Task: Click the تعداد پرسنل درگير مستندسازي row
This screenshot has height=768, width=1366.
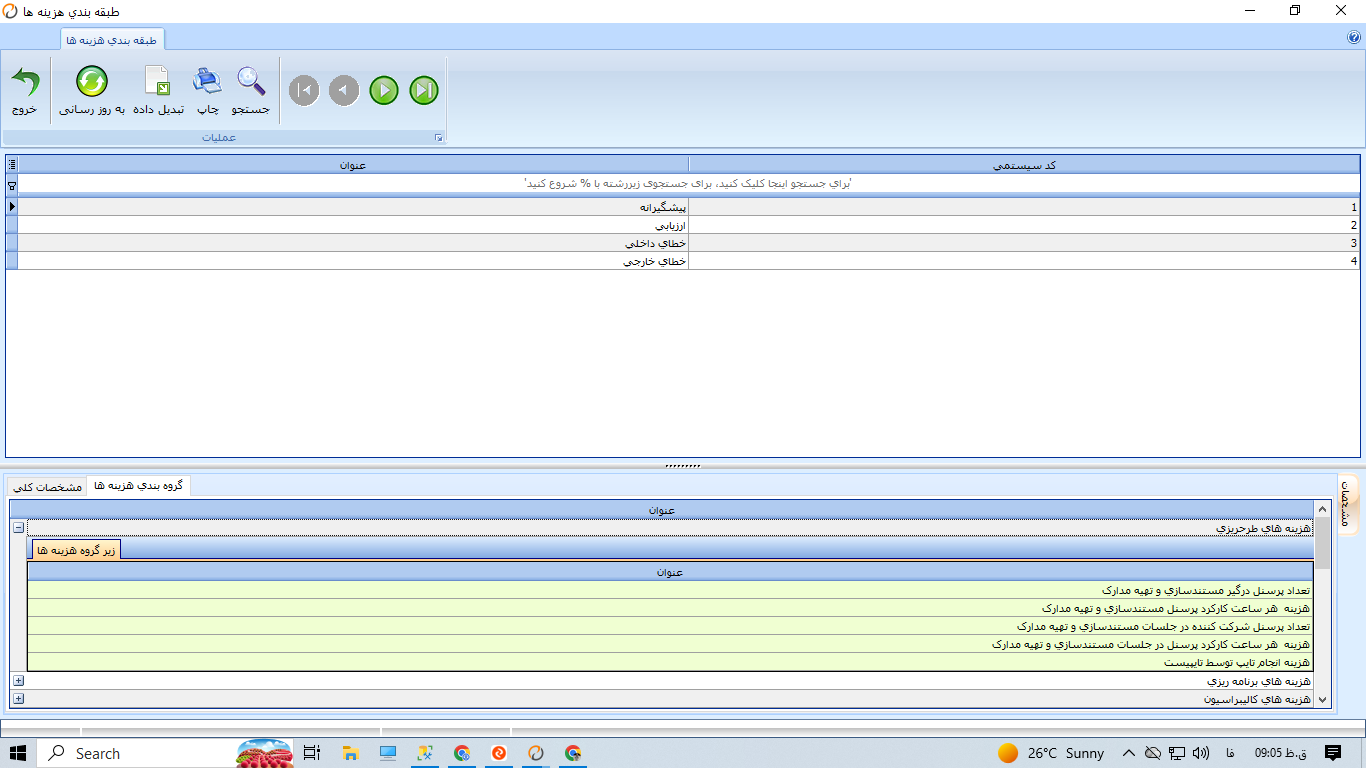Action: [x=670, y=590]
